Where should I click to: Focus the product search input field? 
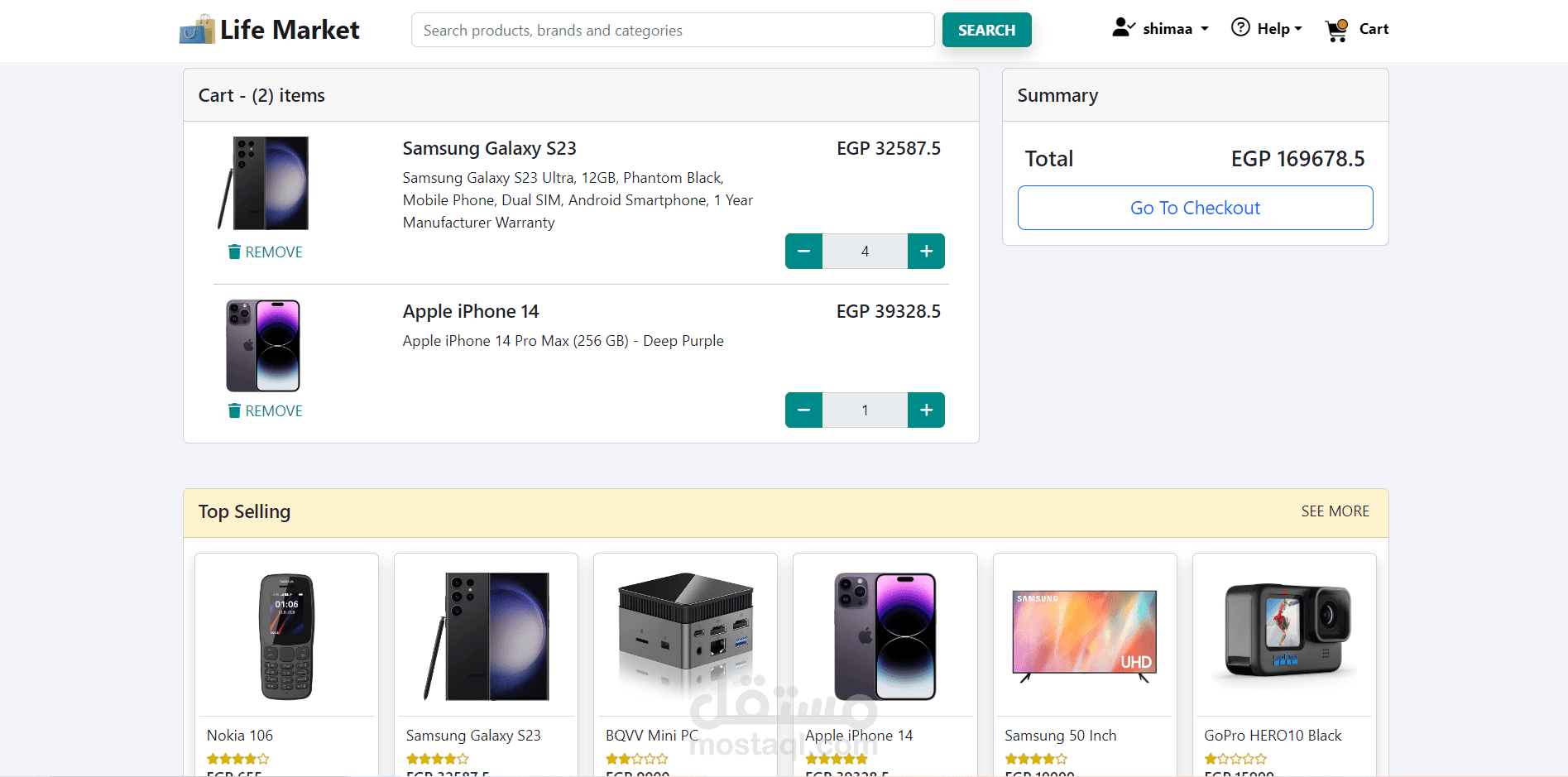coord(673,31)
